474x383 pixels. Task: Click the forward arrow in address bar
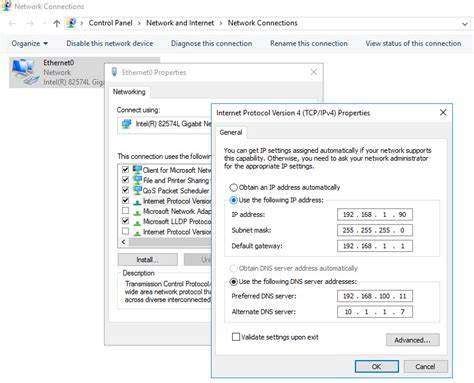[30, 23]
